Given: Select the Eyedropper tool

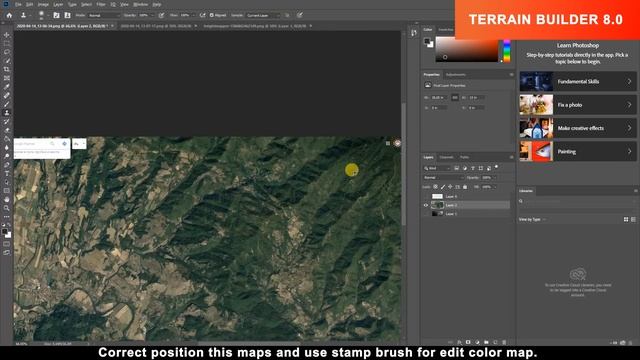Looking at the screenshot, I should [x=7, y=87].
